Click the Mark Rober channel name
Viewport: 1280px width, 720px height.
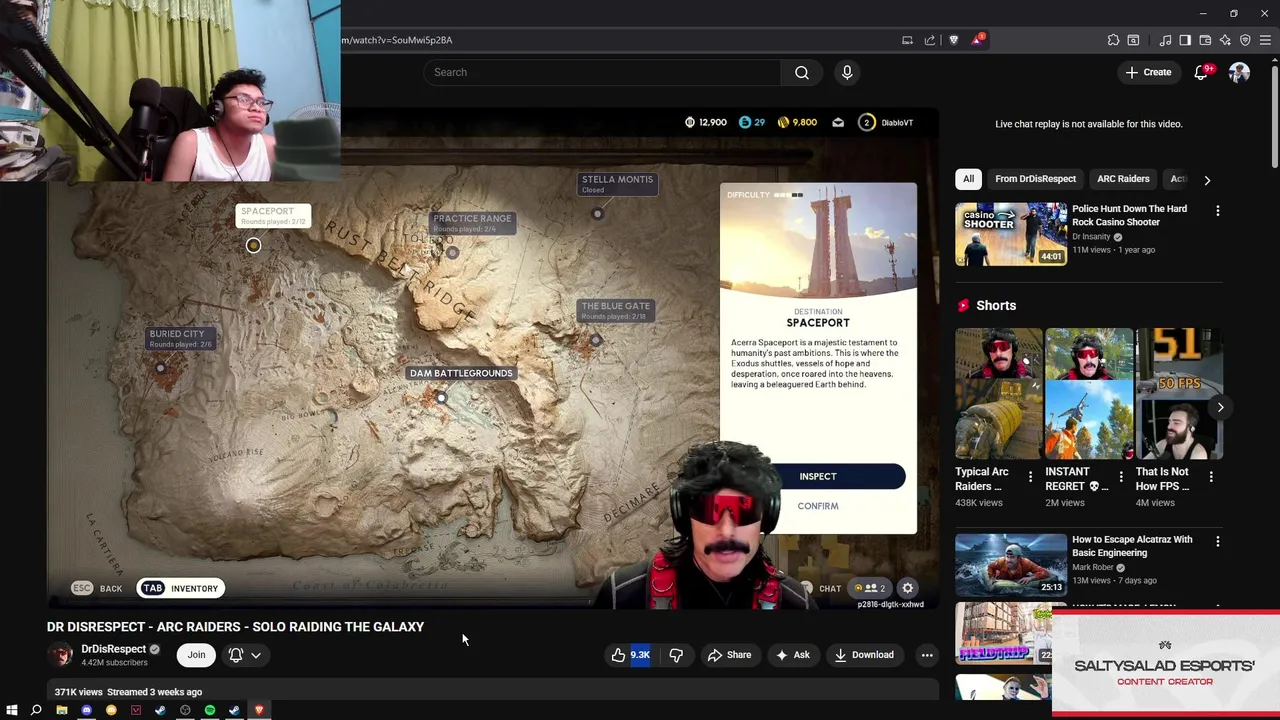pos(1092,567)
